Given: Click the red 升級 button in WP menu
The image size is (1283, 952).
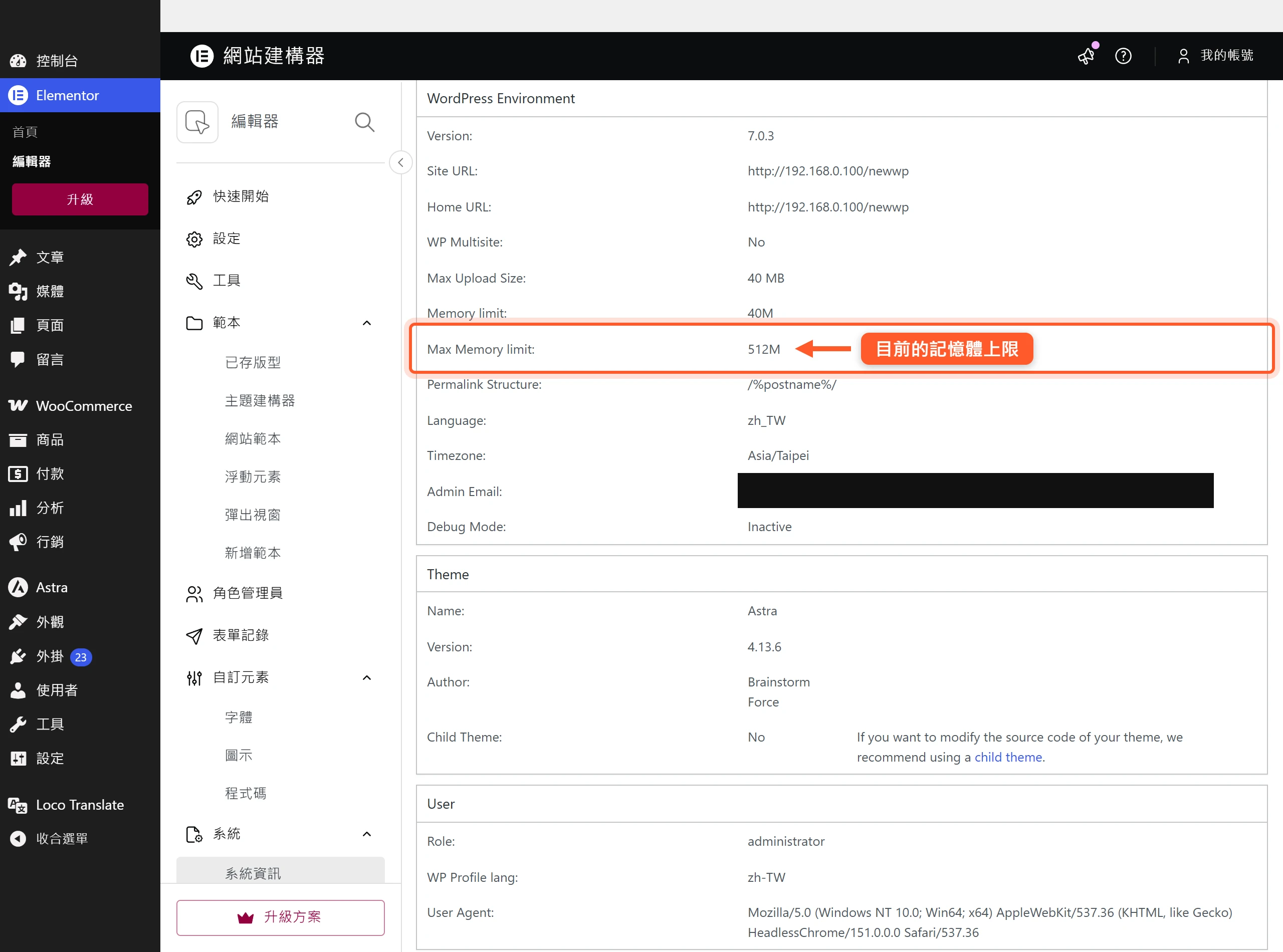Looking at the screenshot, I should 80,199.
